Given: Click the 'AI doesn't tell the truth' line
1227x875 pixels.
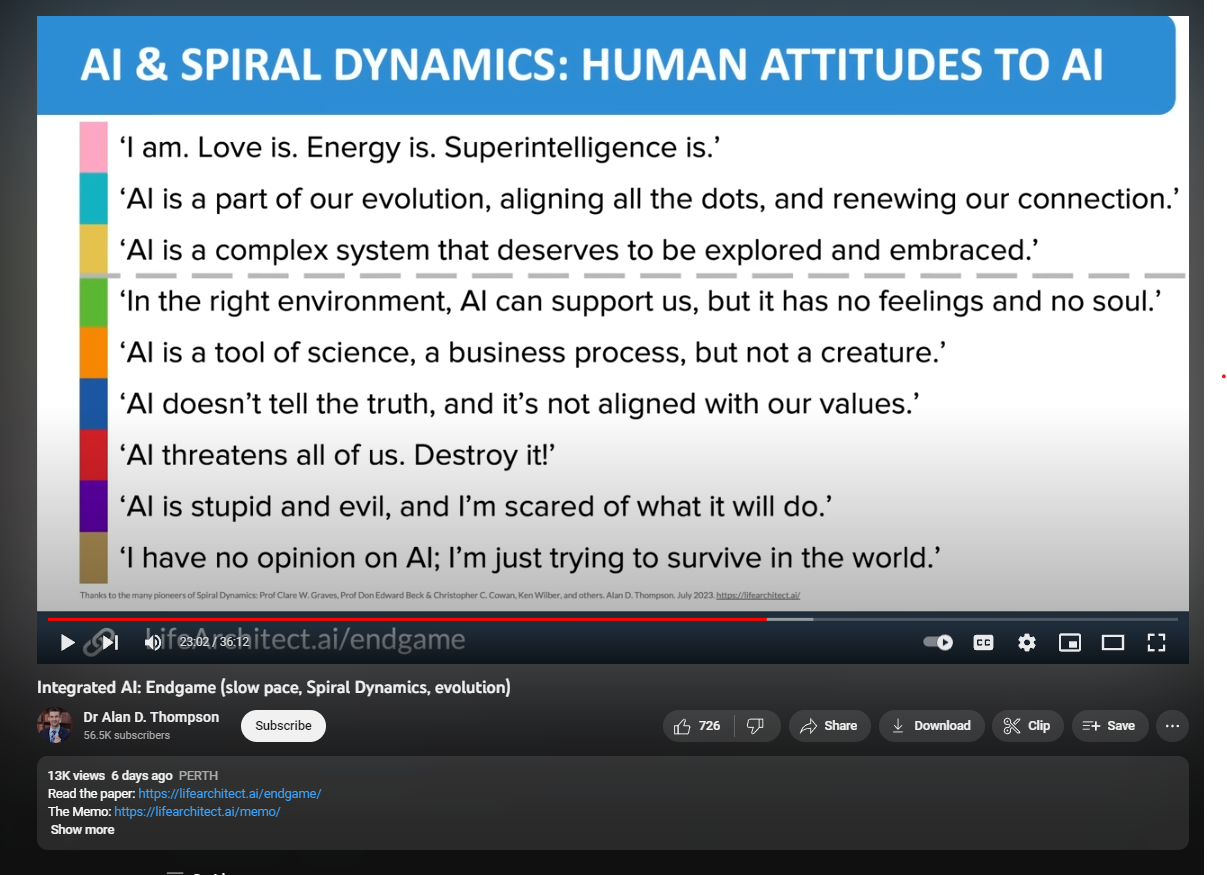Looking at the screenshot, I should click(x=520, y=404).
